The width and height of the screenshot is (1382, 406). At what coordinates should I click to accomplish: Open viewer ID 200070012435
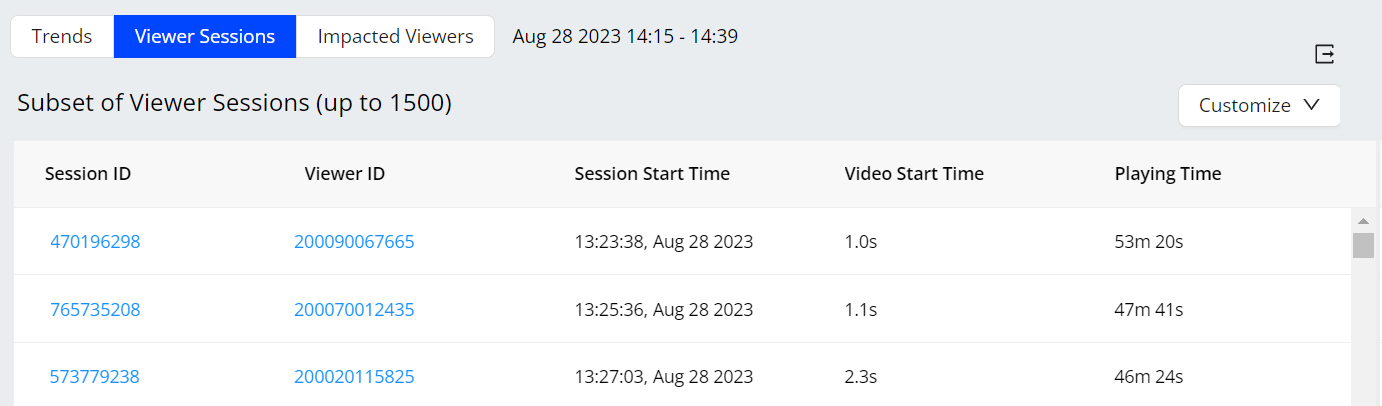point(354,310)
